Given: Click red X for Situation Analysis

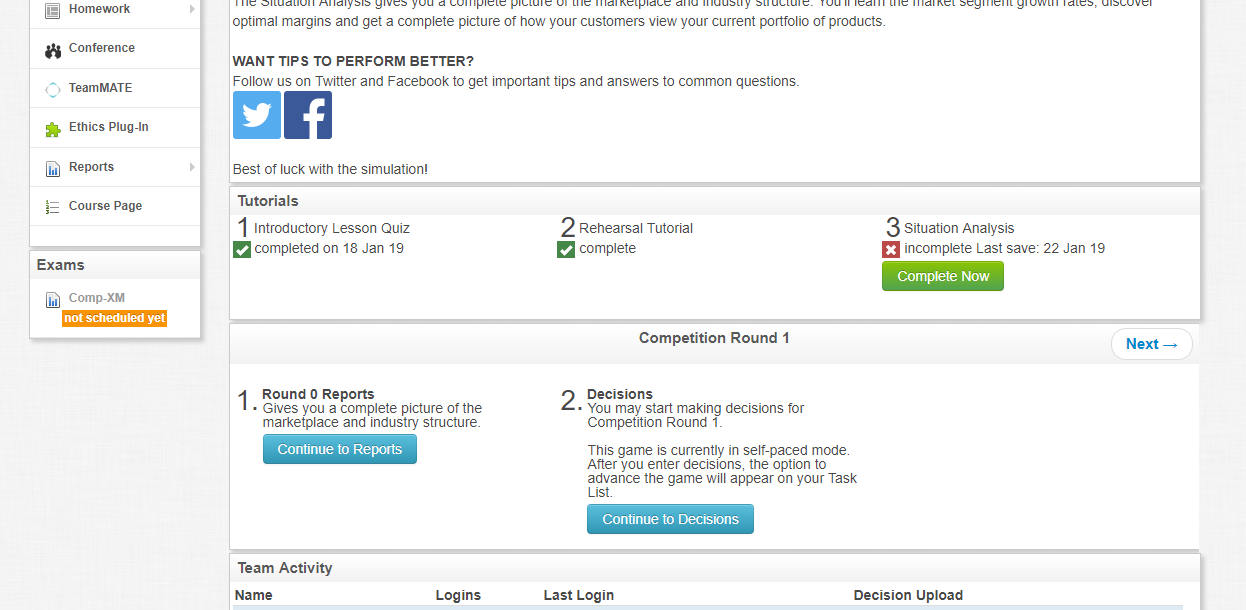Looking at the screenshot, I should tap(891, 249).
